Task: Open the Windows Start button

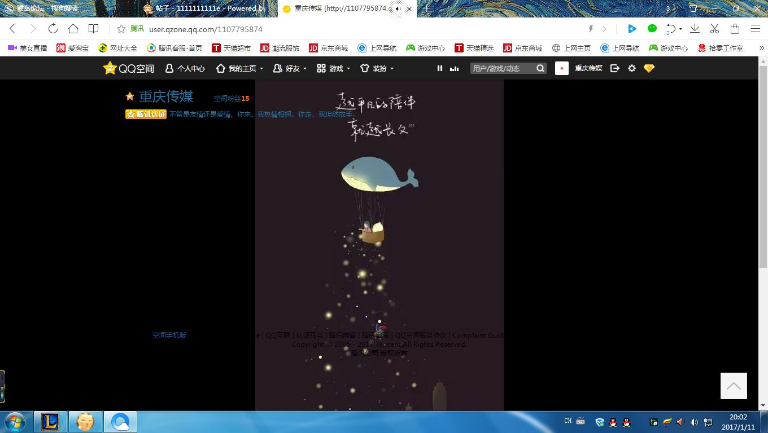Action: (15, 422)
